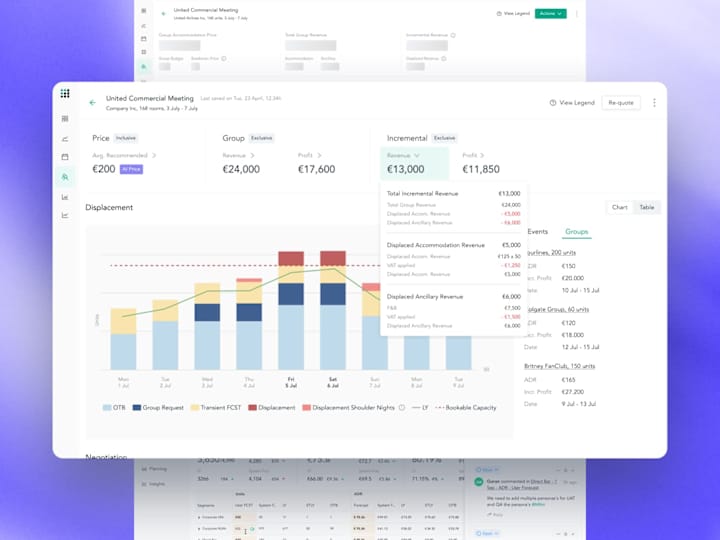The width and height of the screenshot is (720, 540).
Task: Click the Bookable Capacity legend entry
Action: click(465, 408)
